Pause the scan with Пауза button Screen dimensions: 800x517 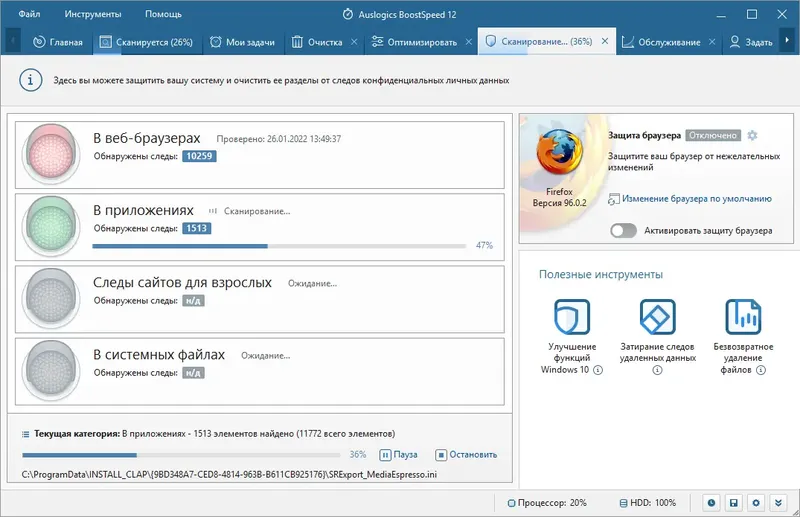[398, 454]
